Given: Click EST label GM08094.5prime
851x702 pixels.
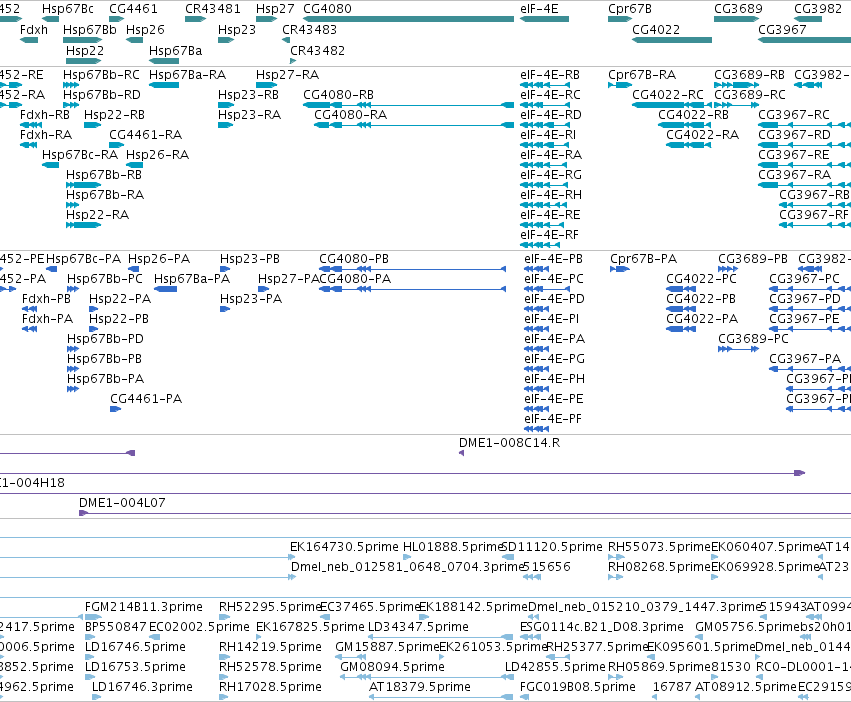Looking at the screenshot, I should pyautogui.click(x=392, y=667).
